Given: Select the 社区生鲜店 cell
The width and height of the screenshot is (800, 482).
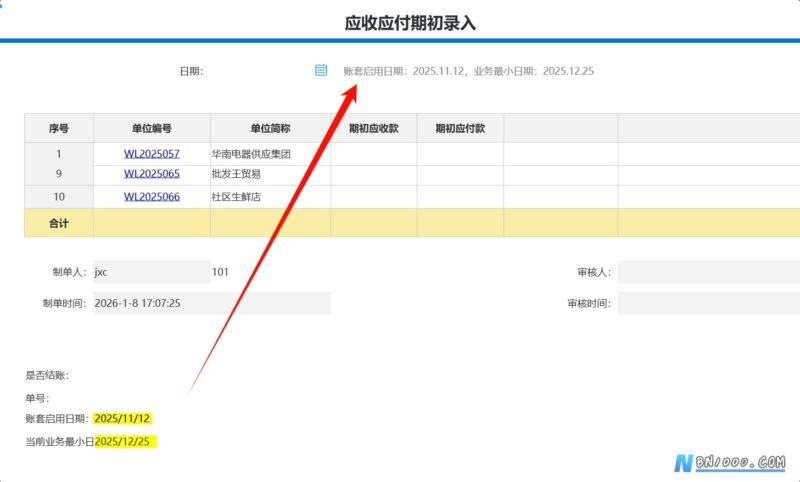Looking at the screenshot, I should (x=270, y=197).
